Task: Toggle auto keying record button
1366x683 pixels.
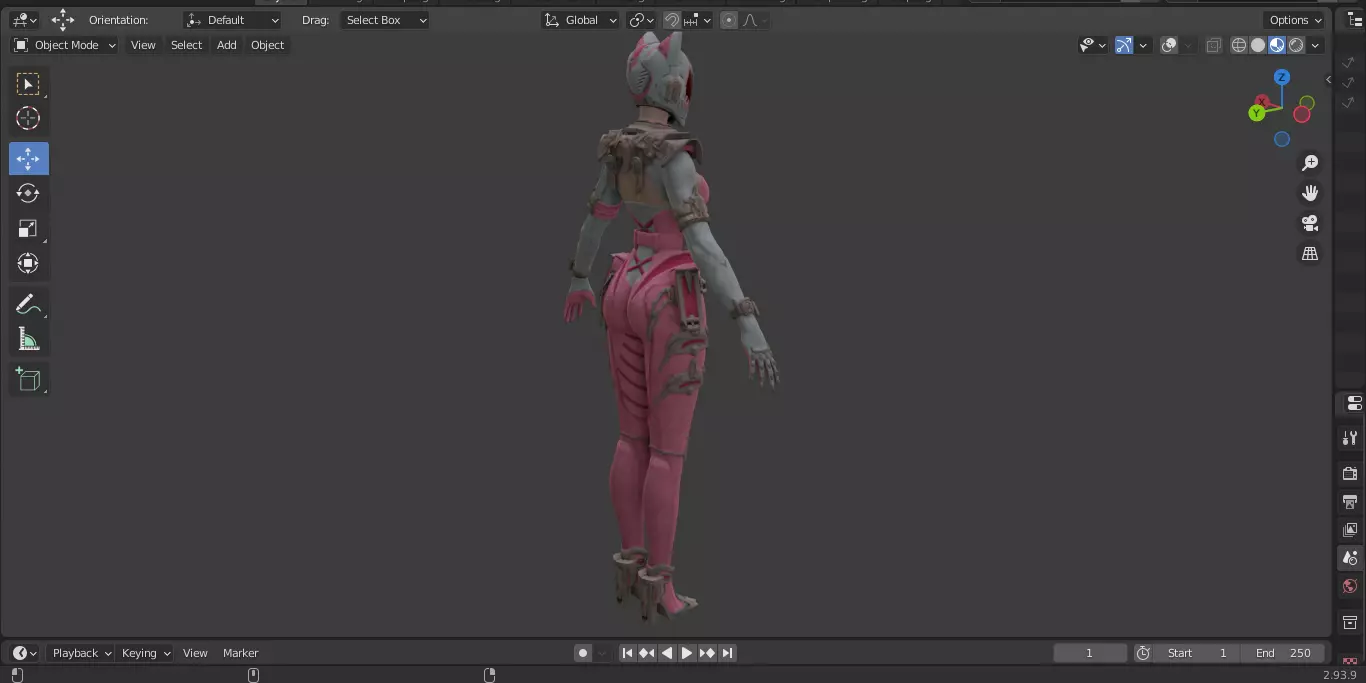Action: [583, 653]
